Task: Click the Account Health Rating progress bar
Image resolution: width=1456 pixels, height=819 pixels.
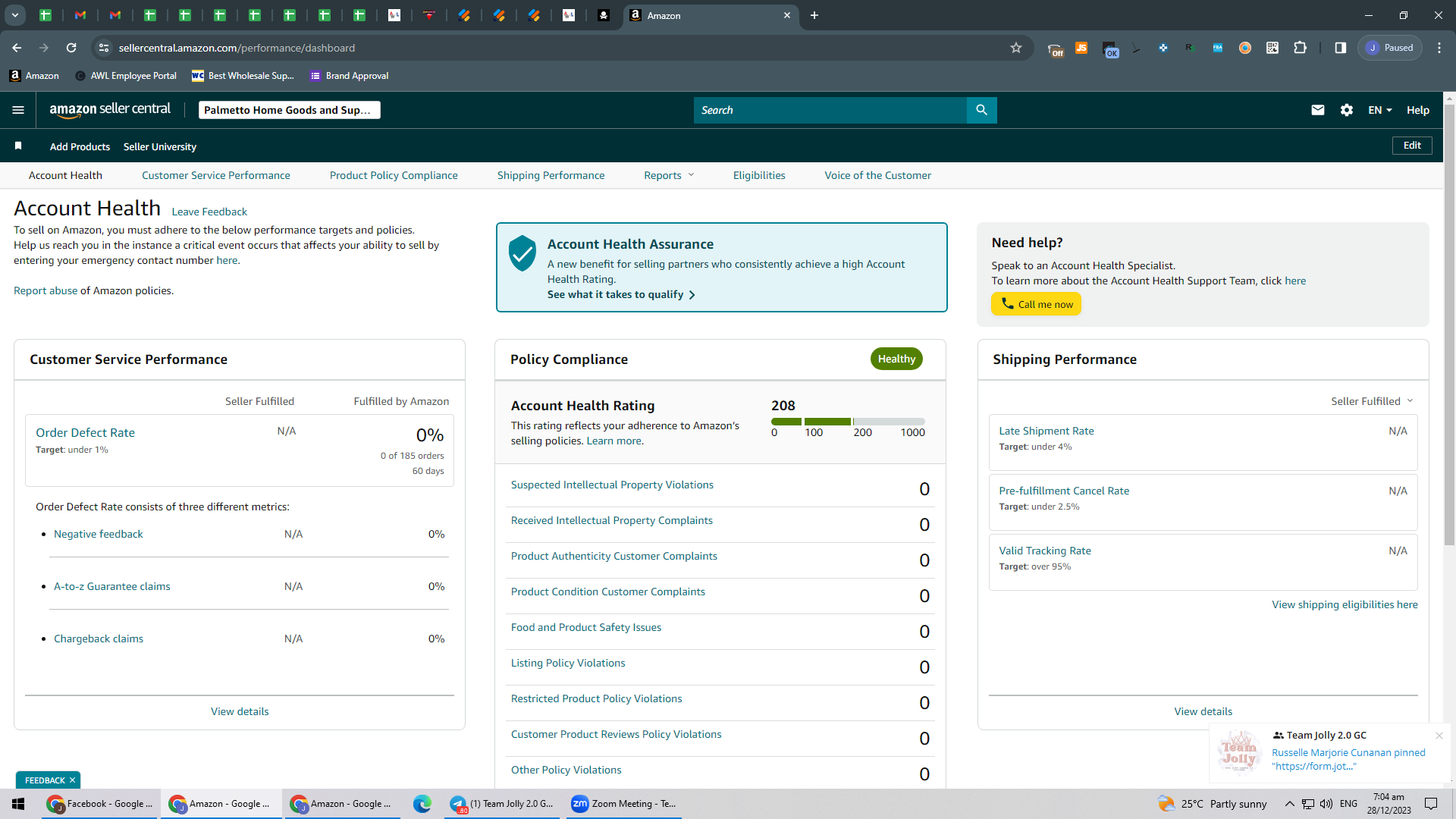Action: [x=848, y=422]
